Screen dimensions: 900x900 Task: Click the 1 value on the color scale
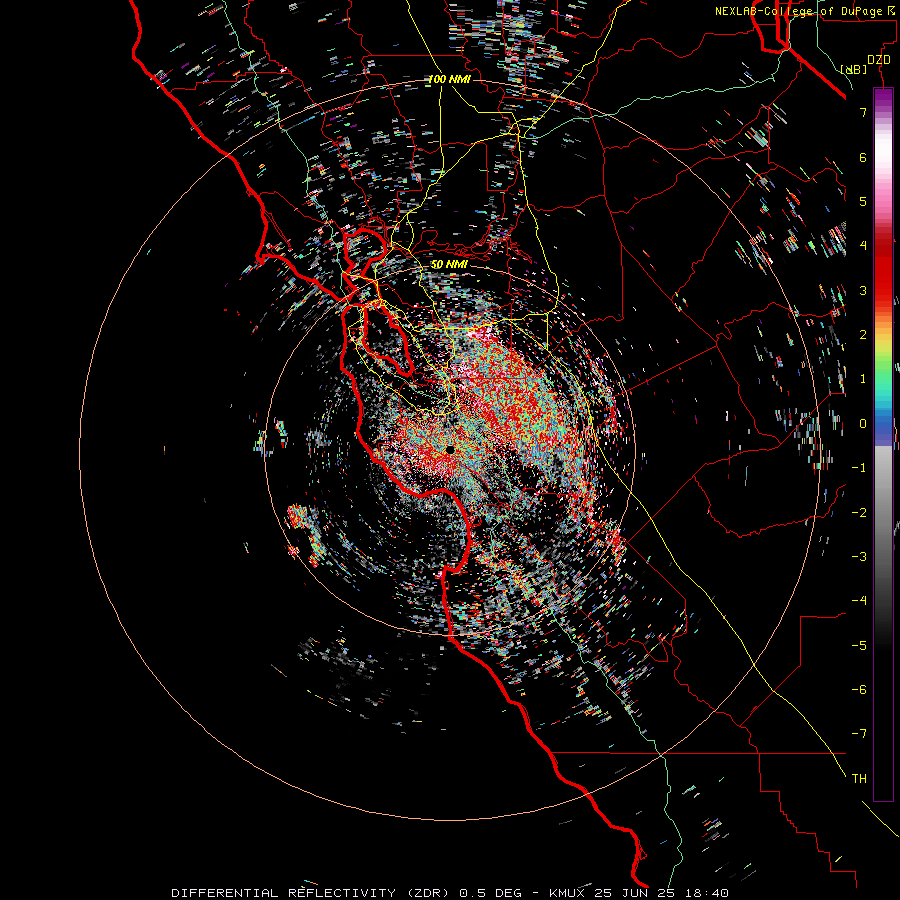point(863,378)
